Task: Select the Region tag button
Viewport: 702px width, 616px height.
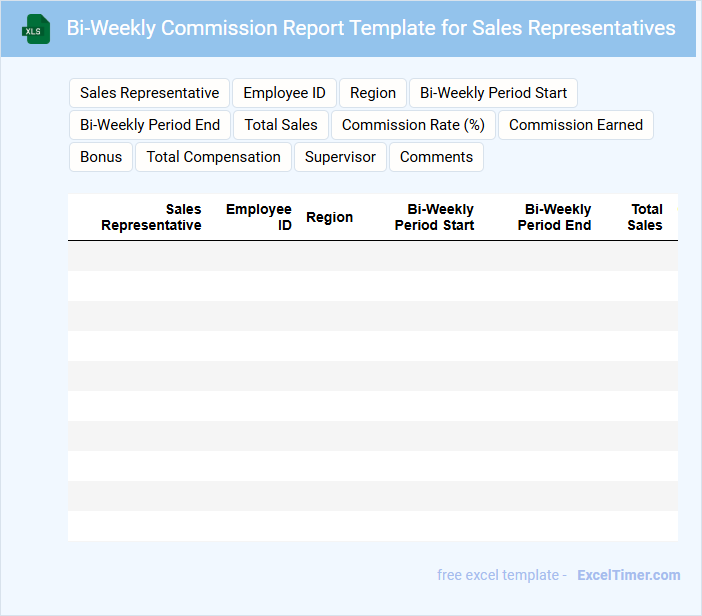Action: coord(373,93)
